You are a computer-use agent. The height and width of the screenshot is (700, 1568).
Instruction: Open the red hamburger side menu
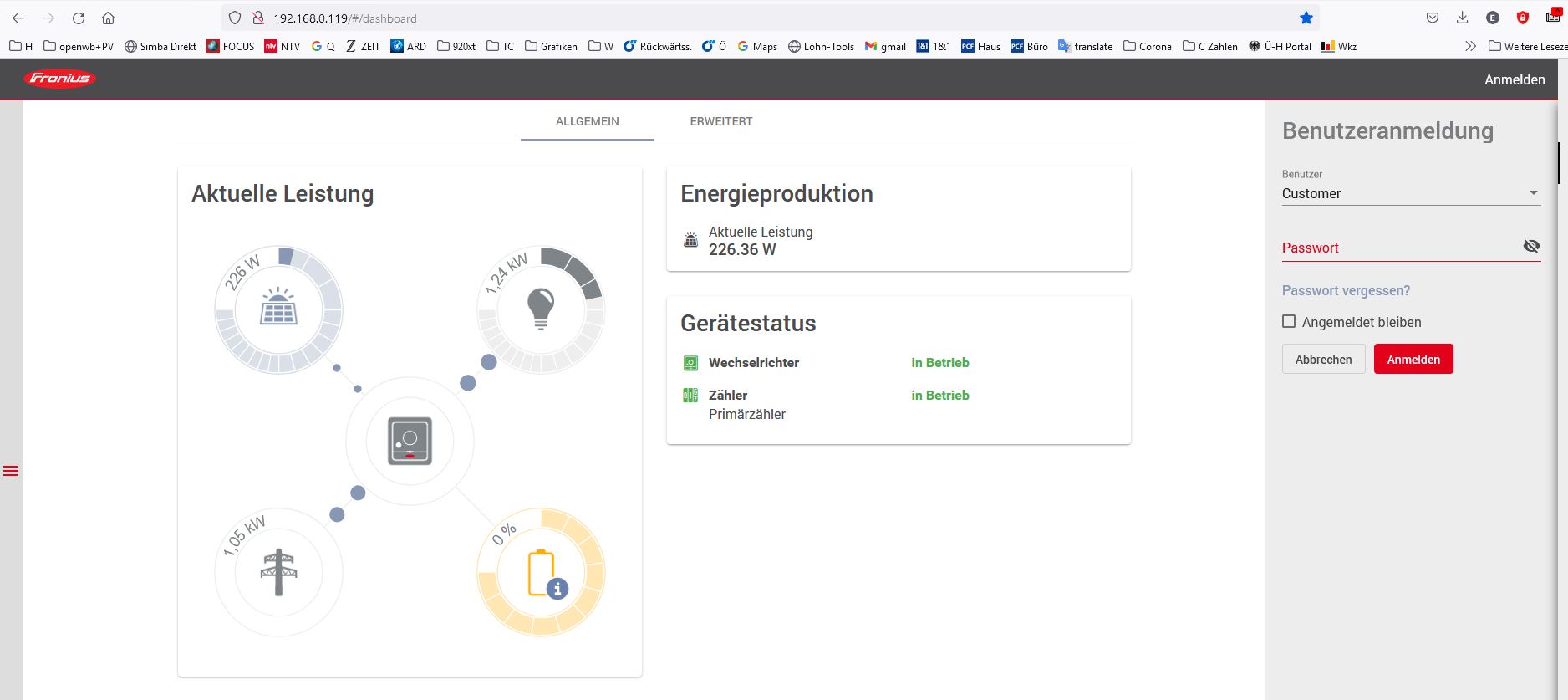click(x=11, y=471)
